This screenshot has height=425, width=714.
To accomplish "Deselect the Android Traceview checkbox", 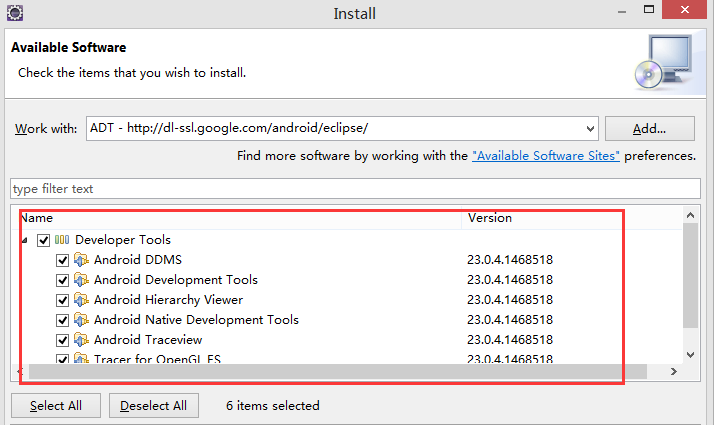I will [63, 340].
